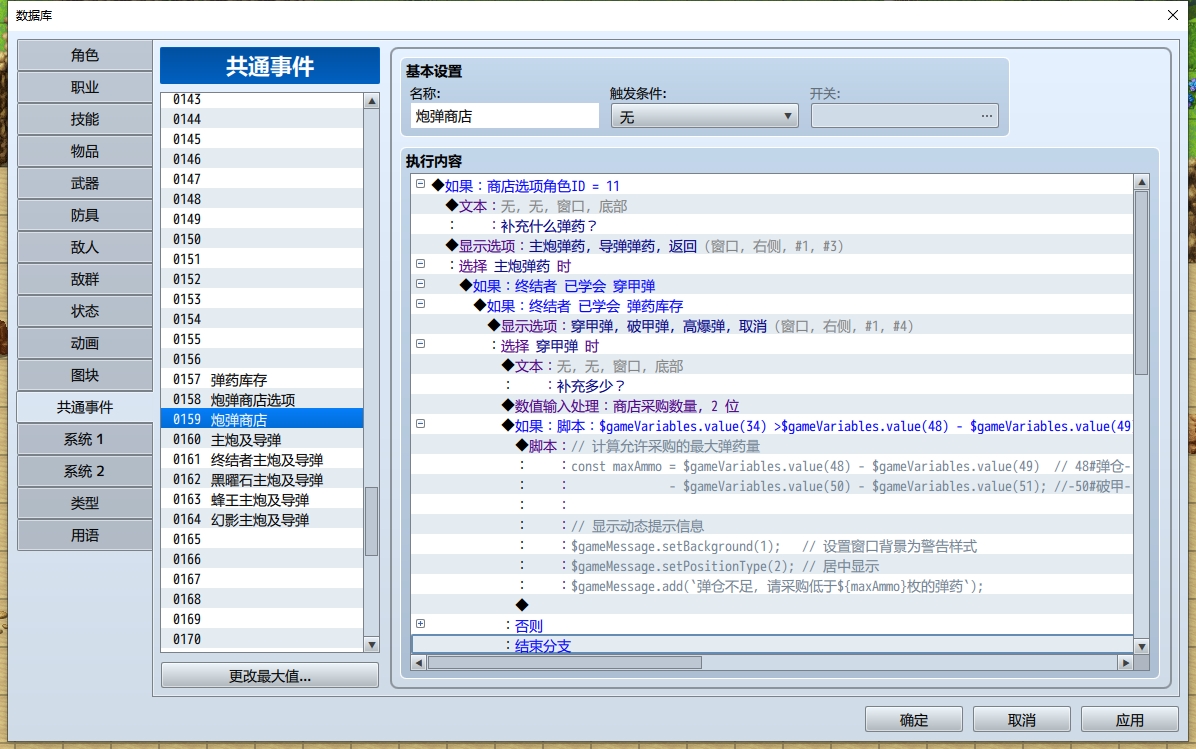Collapse the 如果：商店选项角色ID = 11 branch
The image size is (1196, 749).
(420, 184)
